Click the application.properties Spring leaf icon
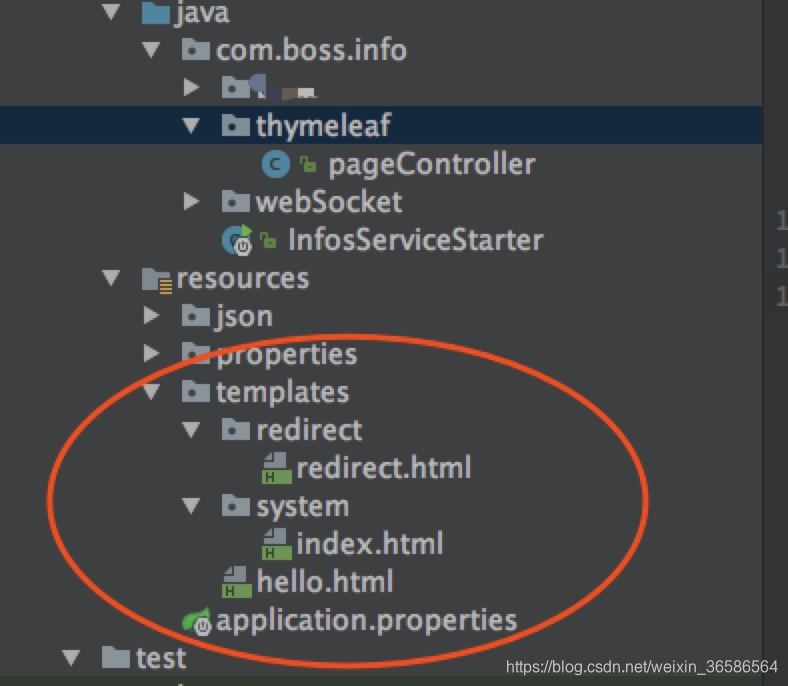 coord(196,622)
